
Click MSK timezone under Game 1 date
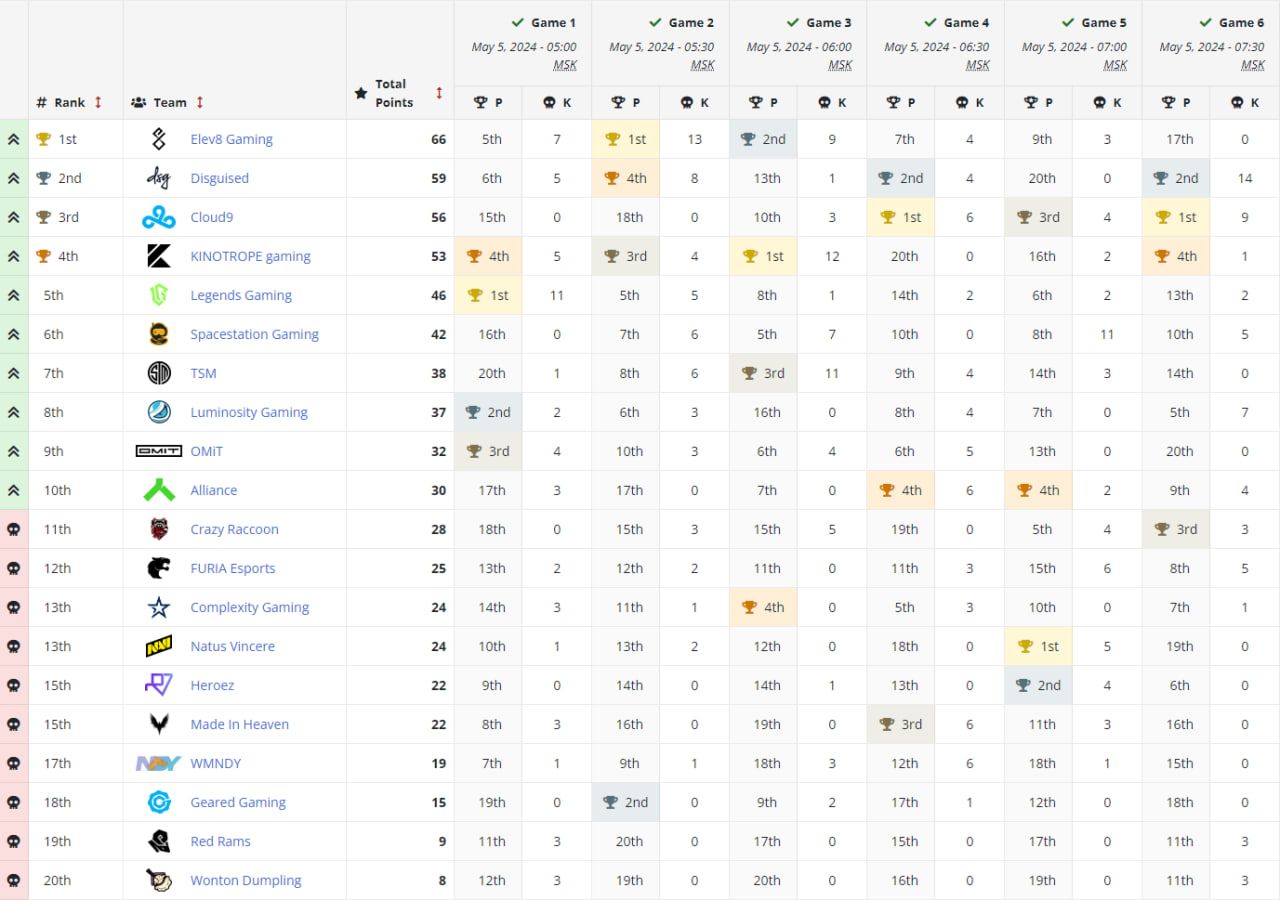(x=565, y=65)
